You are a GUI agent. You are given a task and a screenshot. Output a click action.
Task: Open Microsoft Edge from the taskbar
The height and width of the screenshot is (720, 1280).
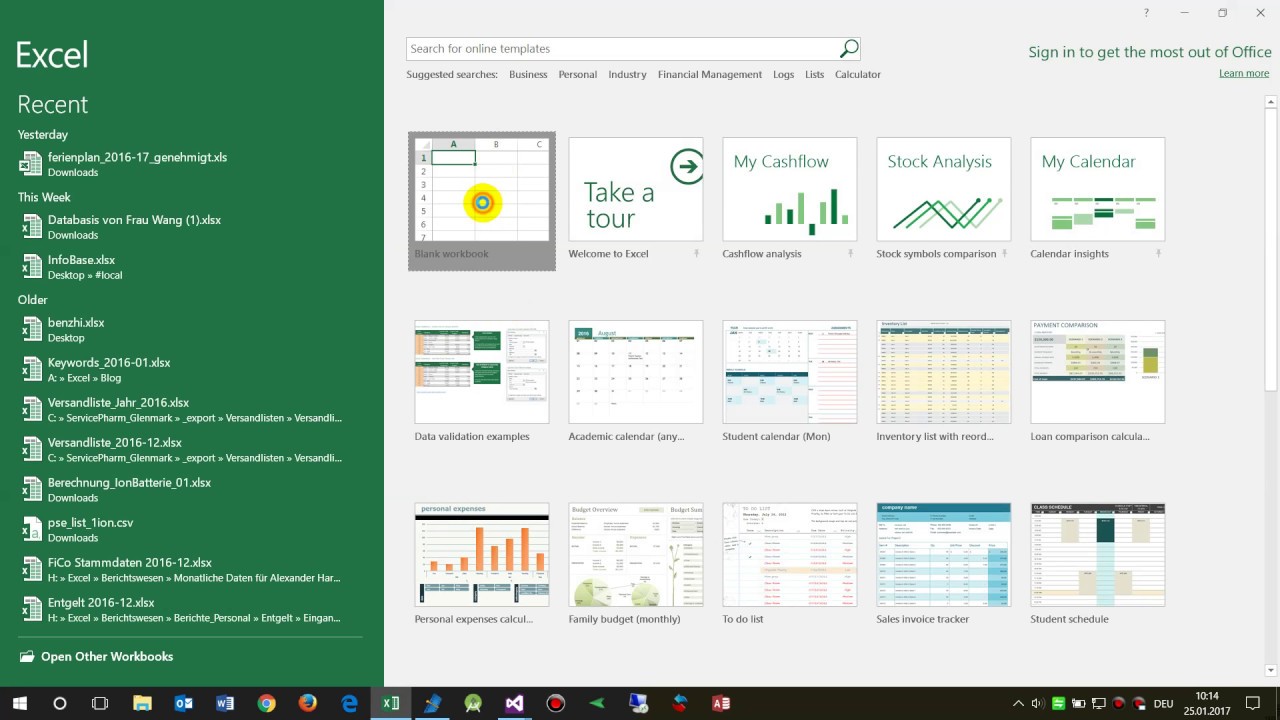[x=349, y=703]
